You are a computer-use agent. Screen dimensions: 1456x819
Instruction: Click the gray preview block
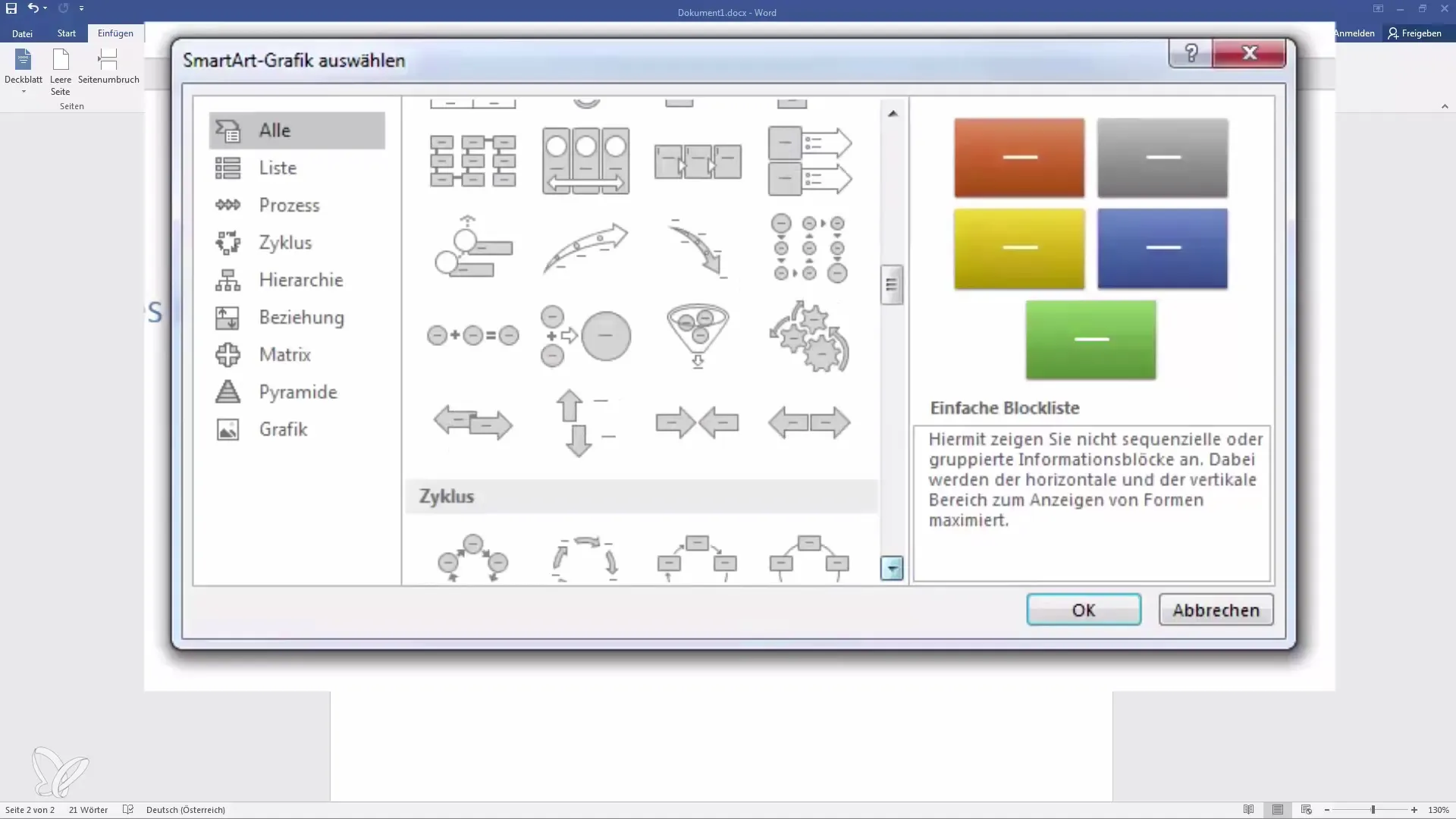(x=1163, y=158)
